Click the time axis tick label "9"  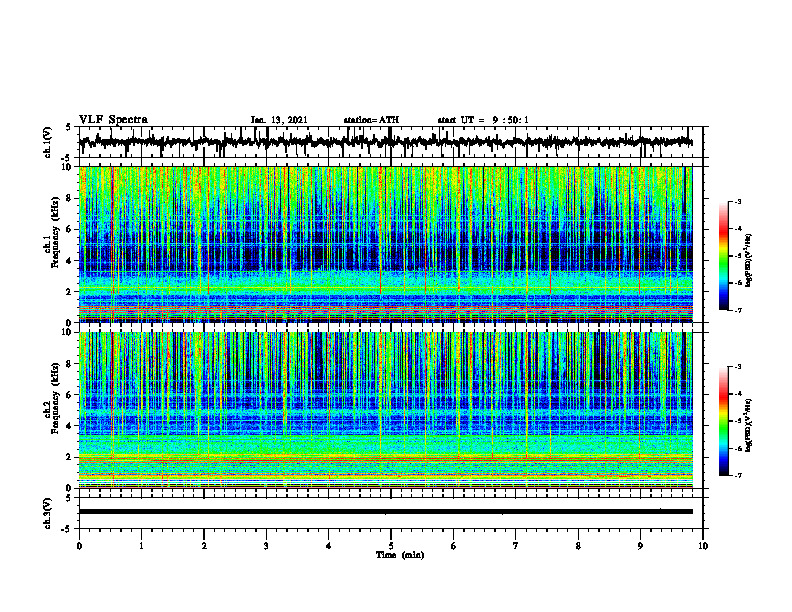pyautogui.click(x=640, y=546)
